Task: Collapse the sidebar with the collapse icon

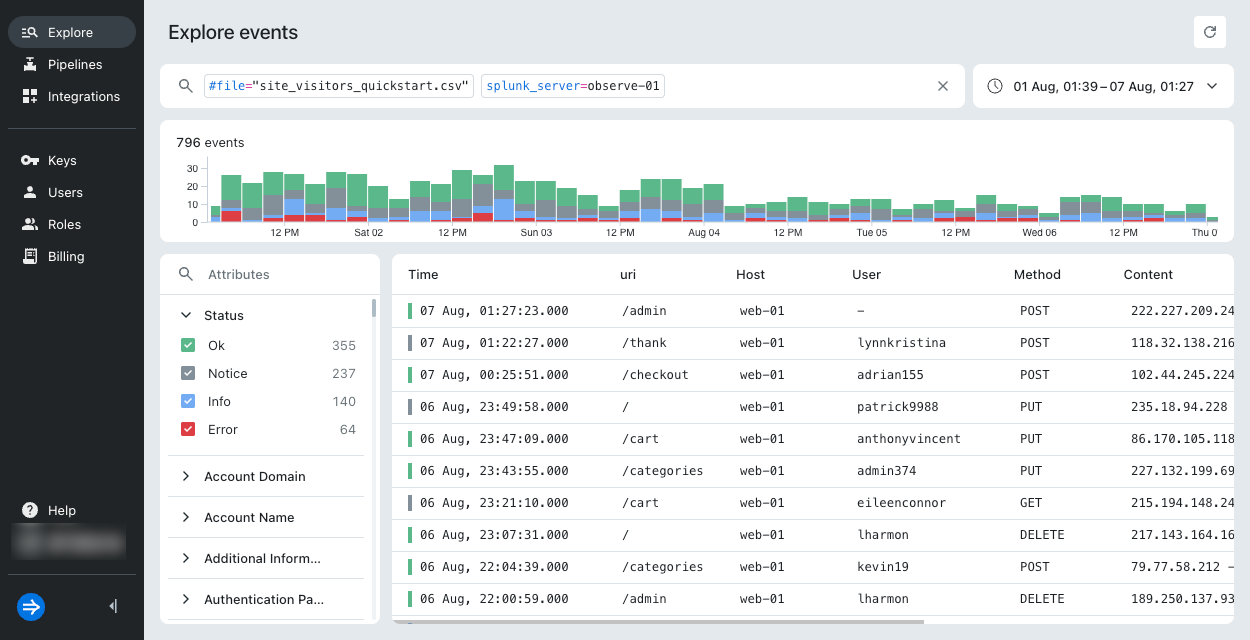Action: (x=113, y=606)
